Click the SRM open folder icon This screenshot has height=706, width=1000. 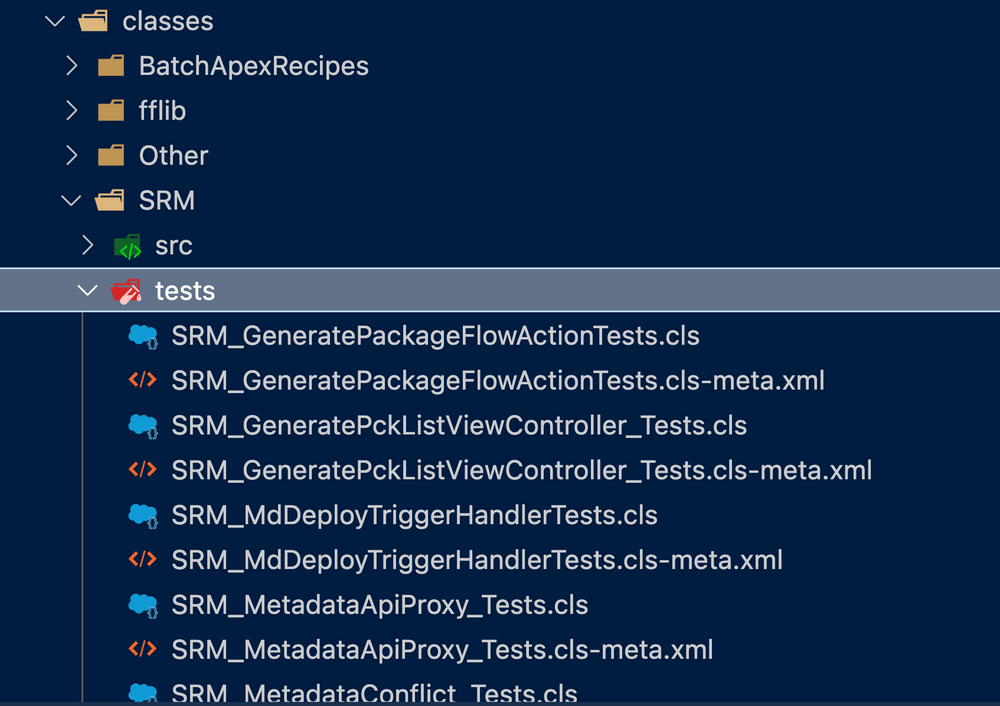coord(111,201)
